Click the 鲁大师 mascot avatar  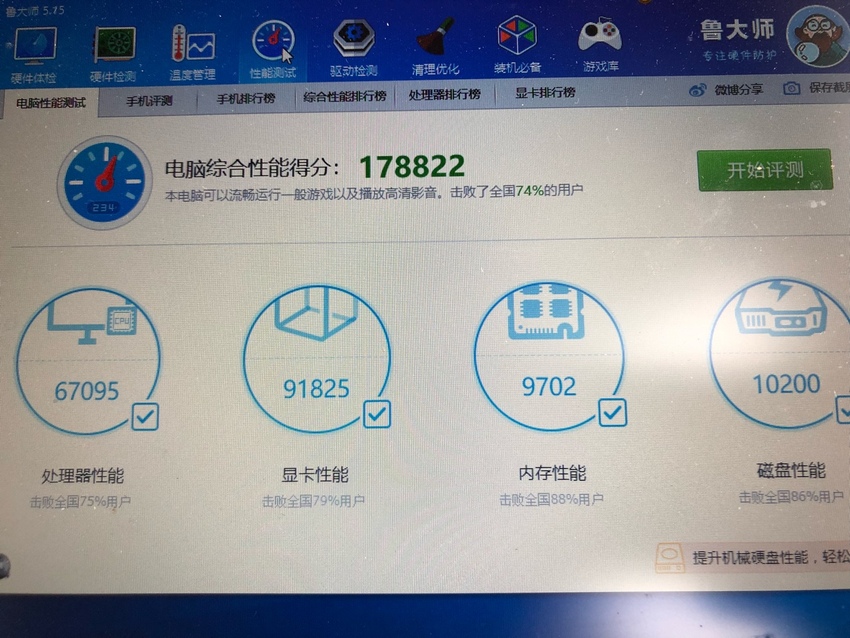pyautogui.click(x=819, y=38)
